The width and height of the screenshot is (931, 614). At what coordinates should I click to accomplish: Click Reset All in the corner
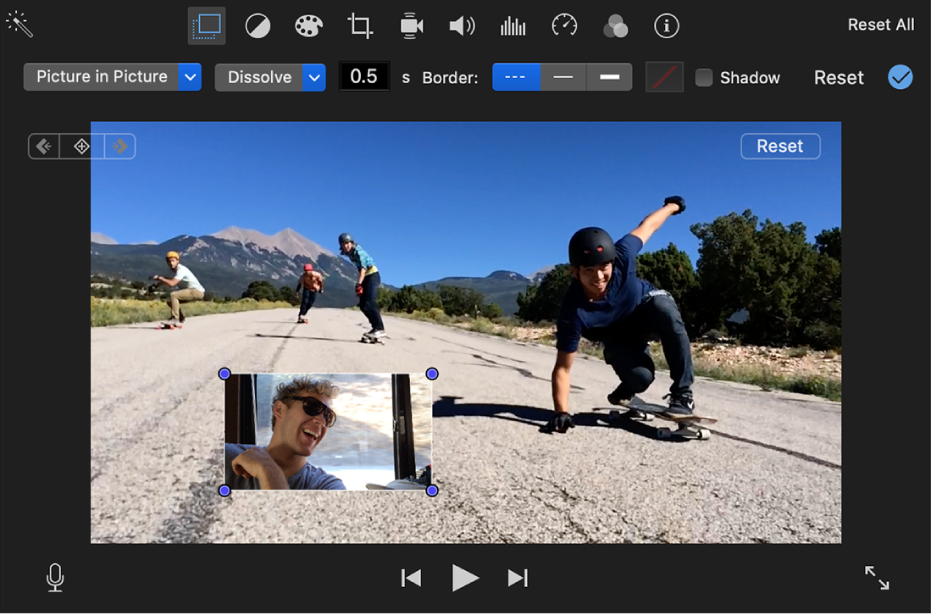880,24
